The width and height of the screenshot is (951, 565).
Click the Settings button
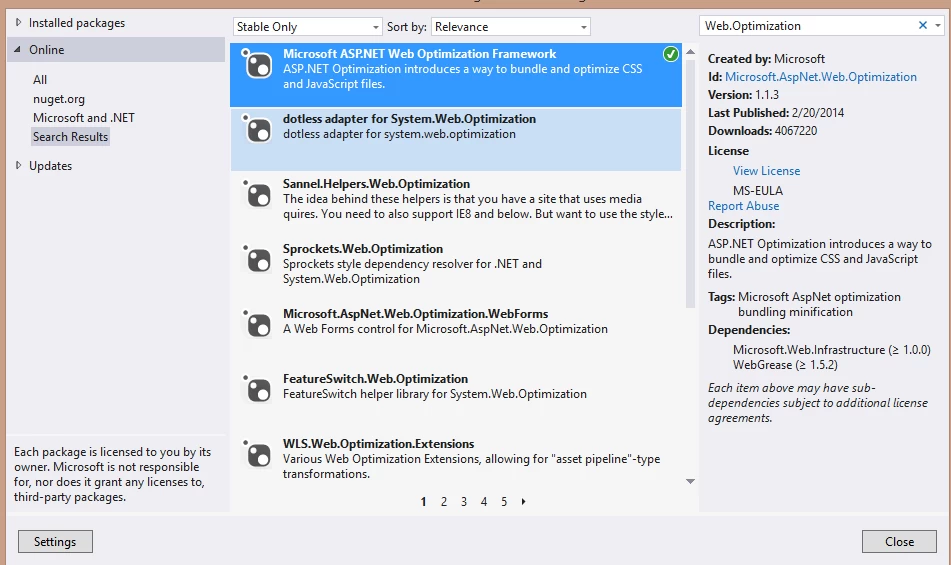coord(55,541)
